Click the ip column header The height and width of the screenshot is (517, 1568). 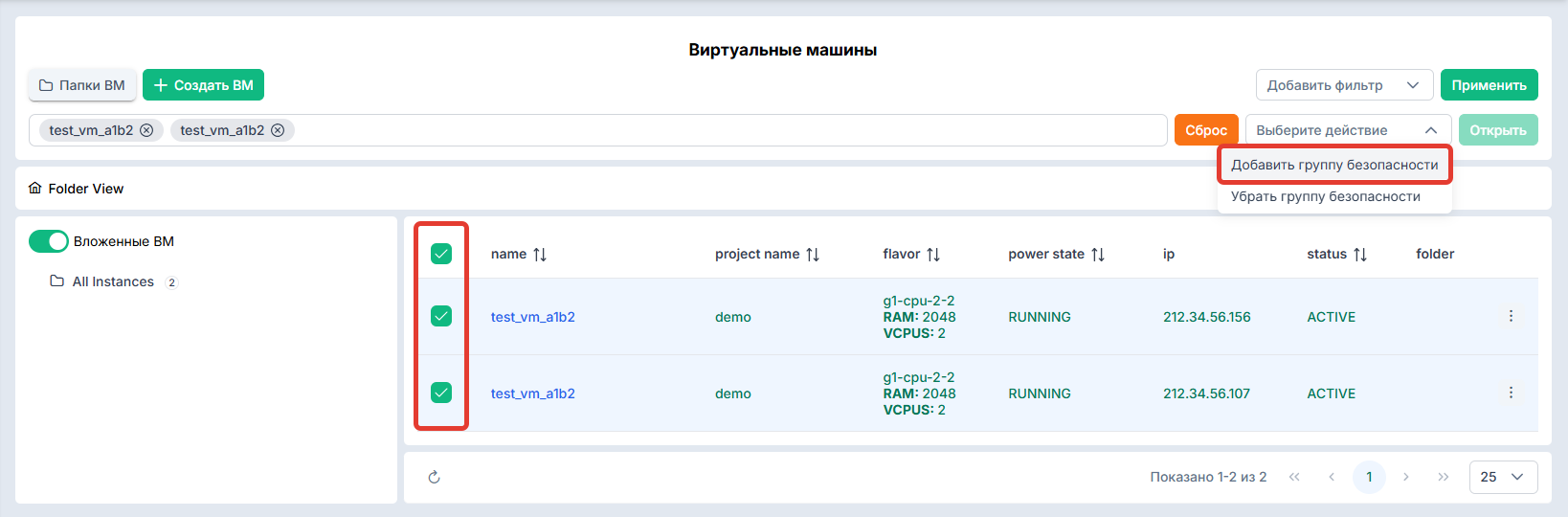[1169, 254]
